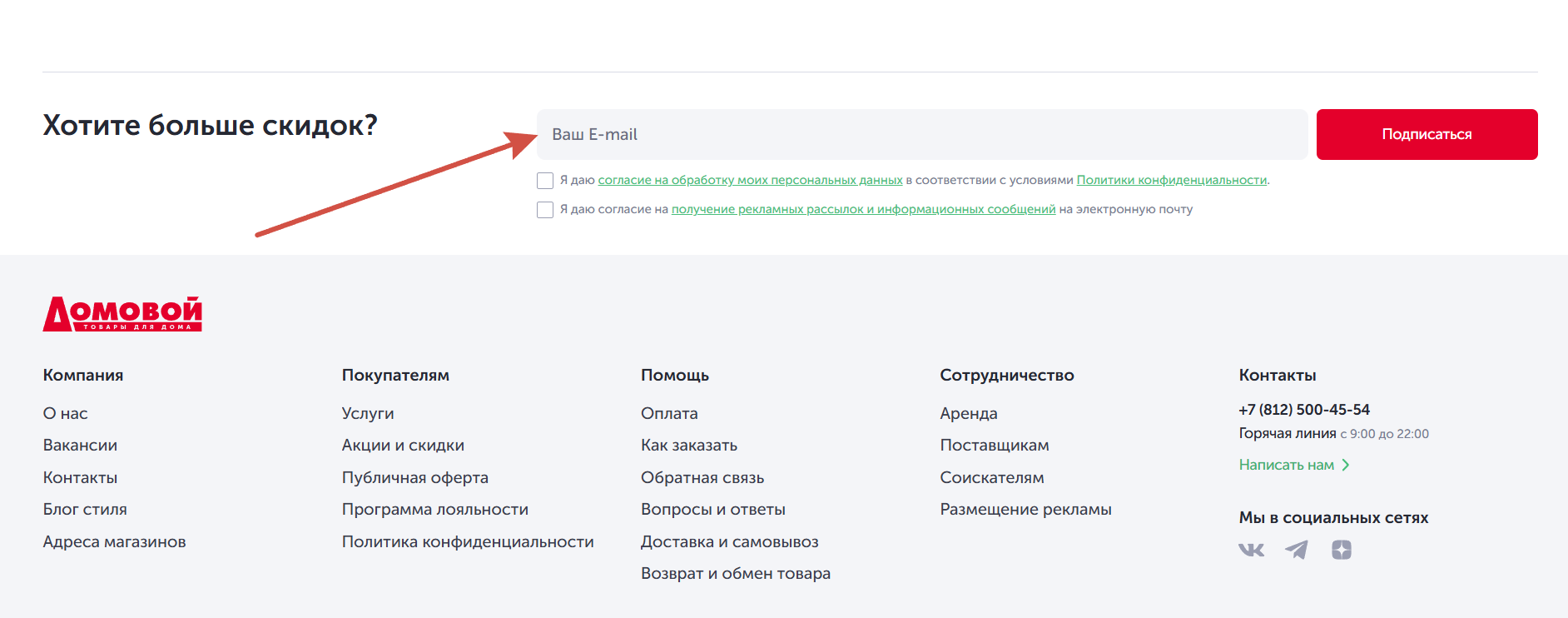Open the согласие на обработку моих персональных данных link
This screenshot has width=1568, height=618.
750,180
